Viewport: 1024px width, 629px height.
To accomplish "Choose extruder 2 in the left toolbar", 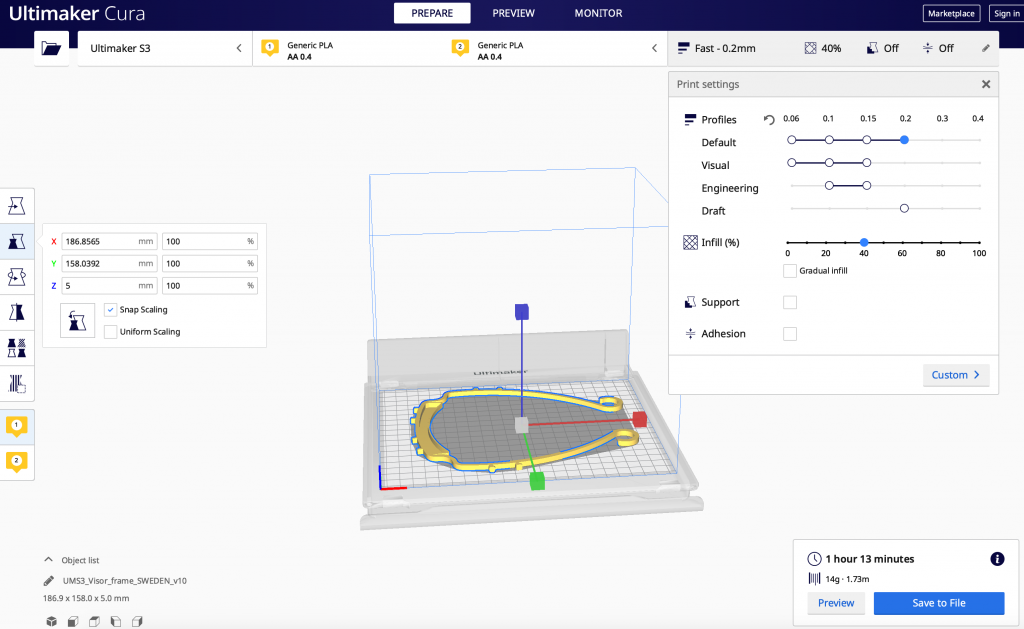I will [x=17, y=462].
